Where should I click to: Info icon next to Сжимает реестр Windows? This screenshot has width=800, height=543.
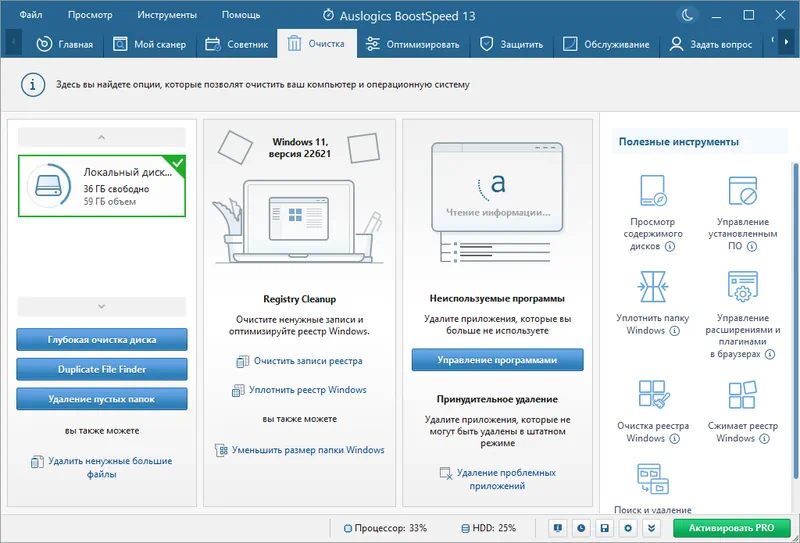click(764, 438)
